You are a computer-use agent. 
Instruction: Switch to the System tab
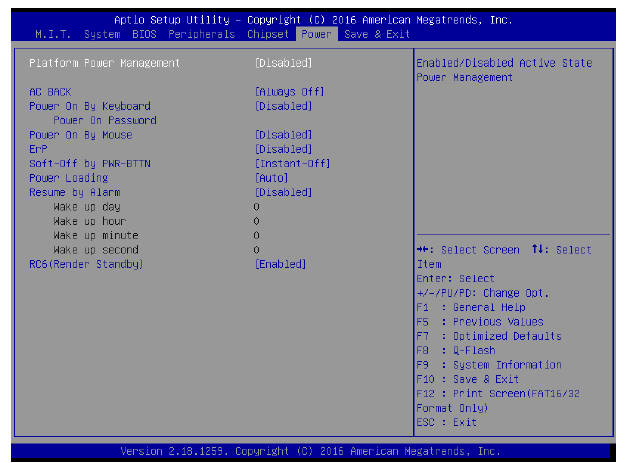pos(102,34)
